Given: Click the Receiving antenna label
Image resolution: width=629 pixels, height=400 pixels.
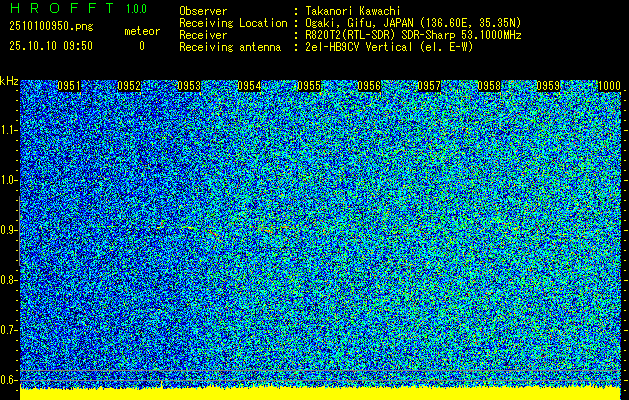Looking at the screenshot, I should [x=230, y=47].
